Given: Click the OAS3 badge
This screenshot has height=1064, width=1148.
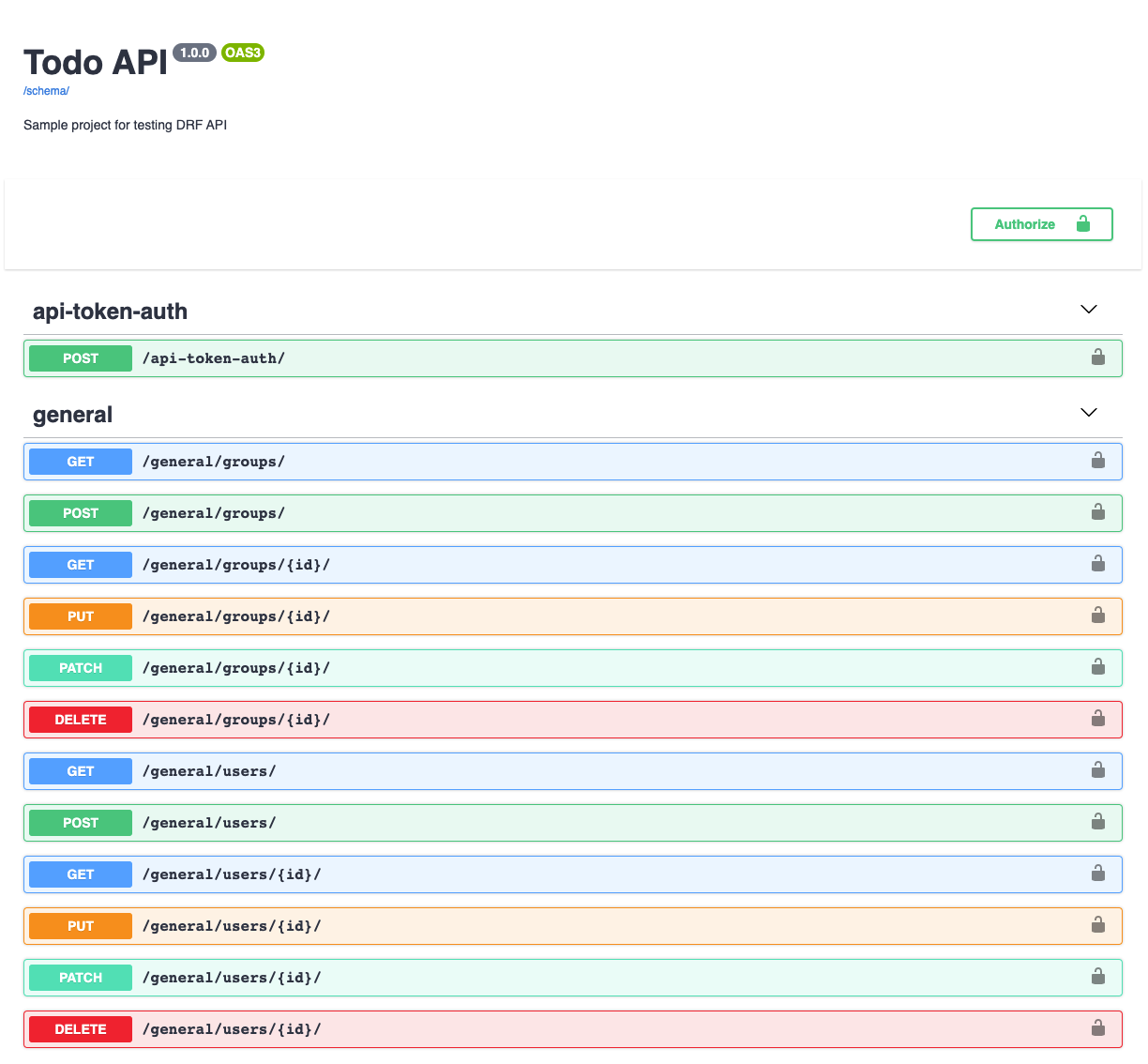Looking at the screenshot, I should click(243, 53).
